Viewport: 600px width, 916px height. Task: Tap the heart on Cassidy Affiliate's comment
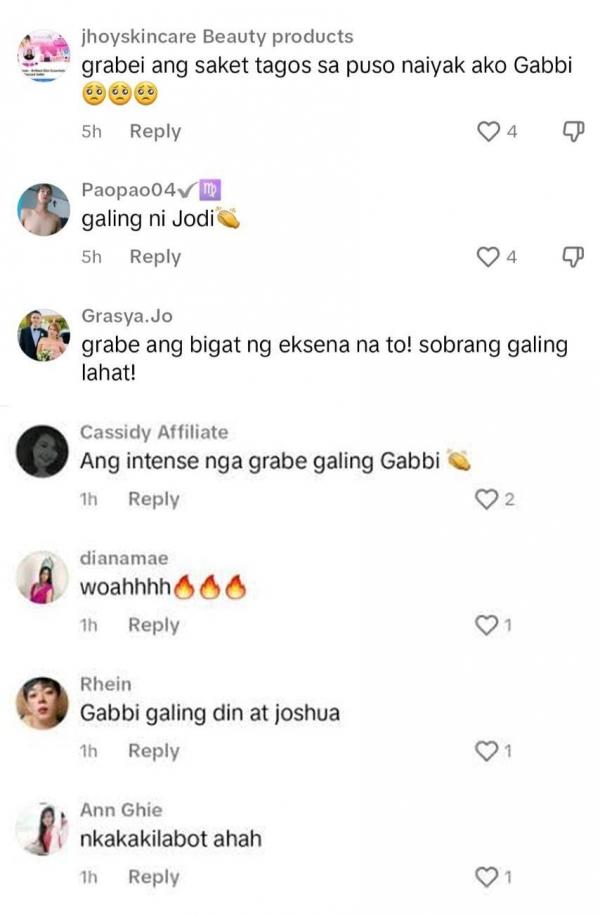(486, 499)
